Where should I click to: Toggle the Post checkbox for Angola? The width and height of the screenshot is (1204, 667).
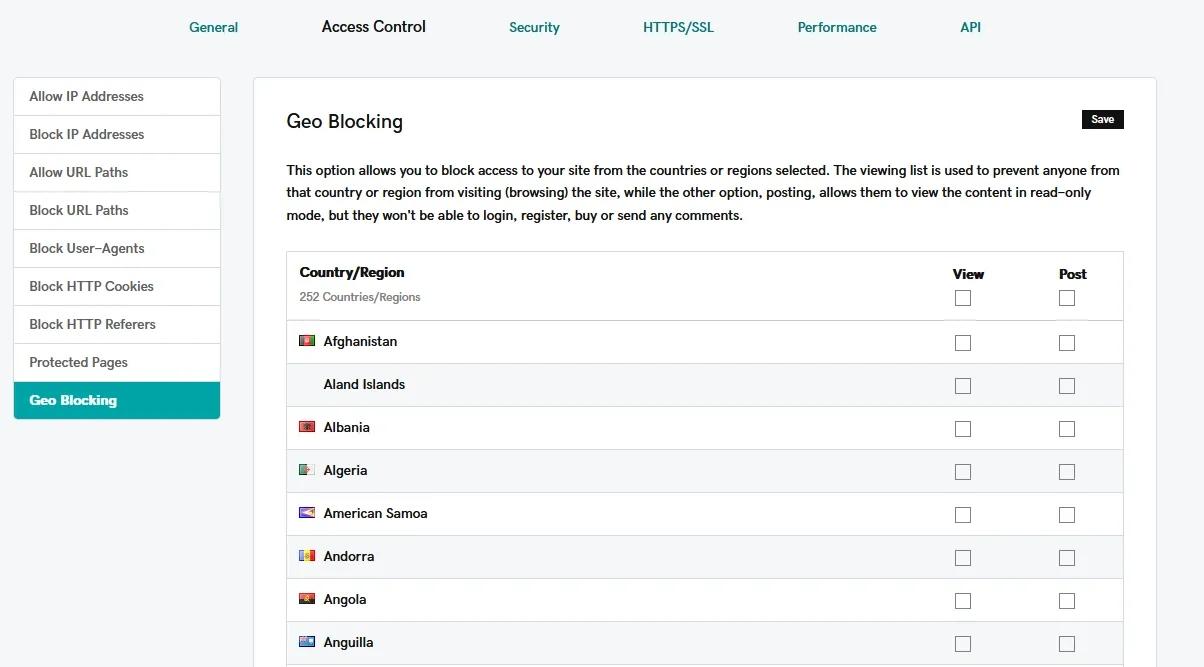(x=1067, y=601)
